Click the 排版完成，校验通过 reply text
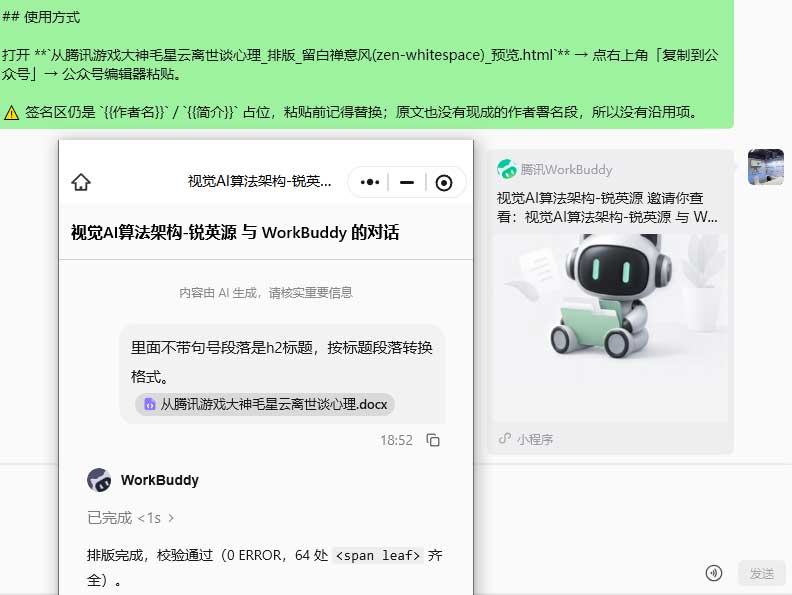 [265, 567]
